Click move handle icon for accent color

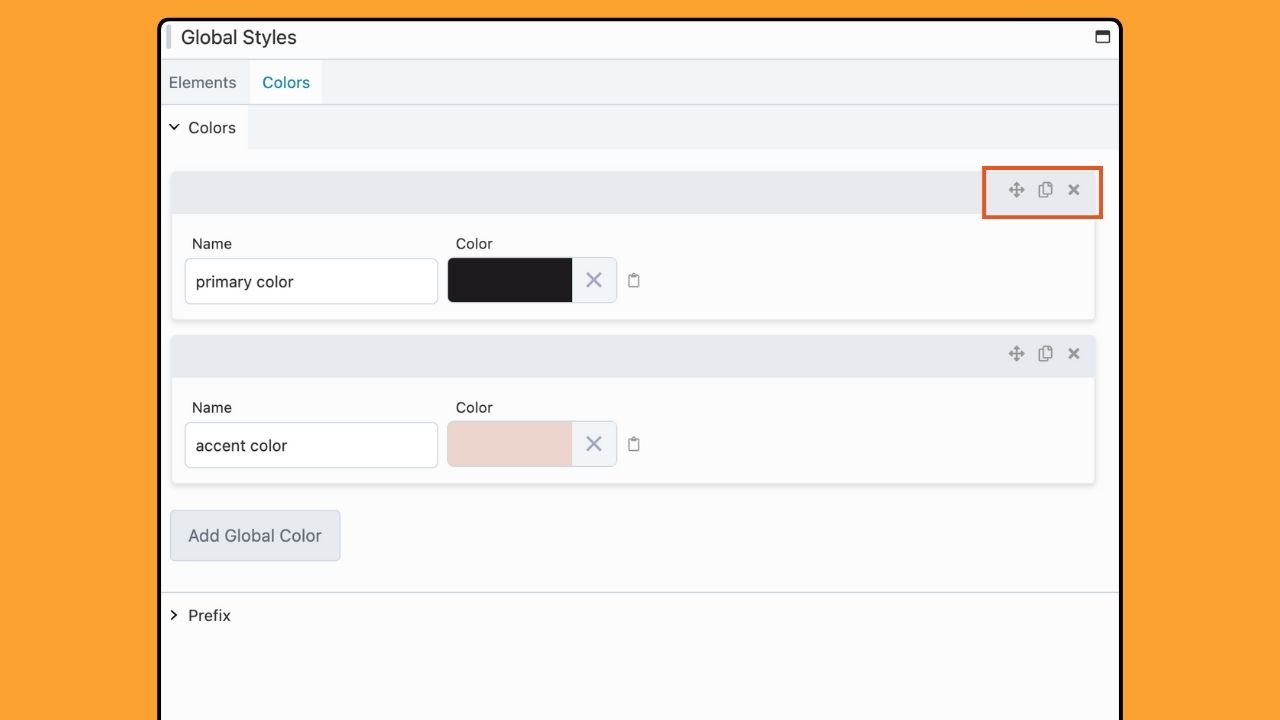[x=1016, y=354]
